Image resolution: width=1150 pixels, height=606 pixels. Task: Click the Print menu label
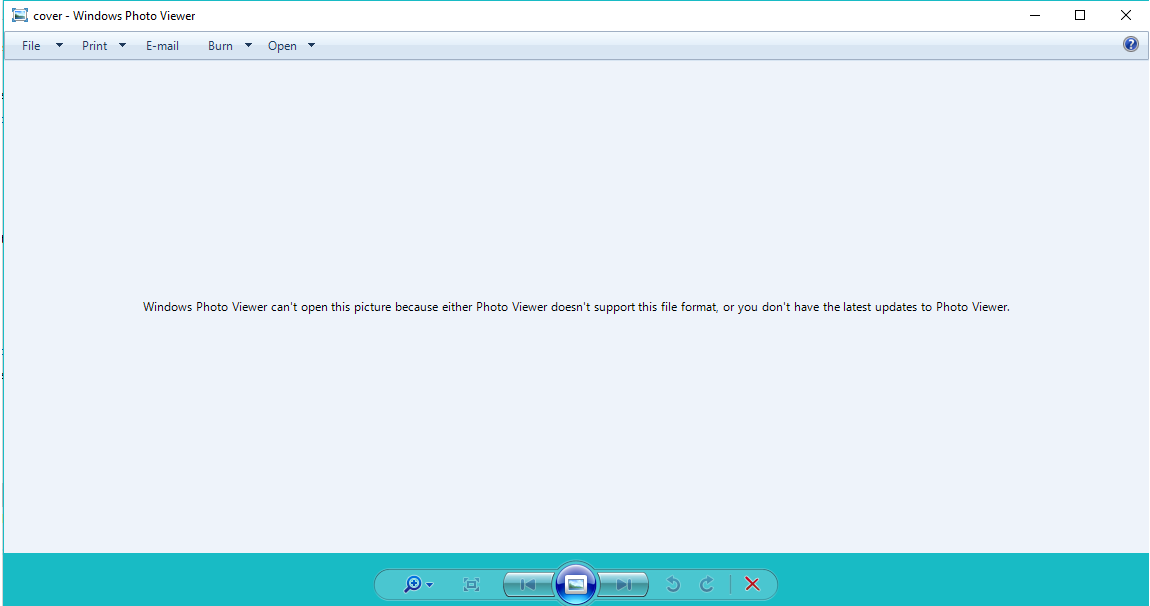[94, 45]
